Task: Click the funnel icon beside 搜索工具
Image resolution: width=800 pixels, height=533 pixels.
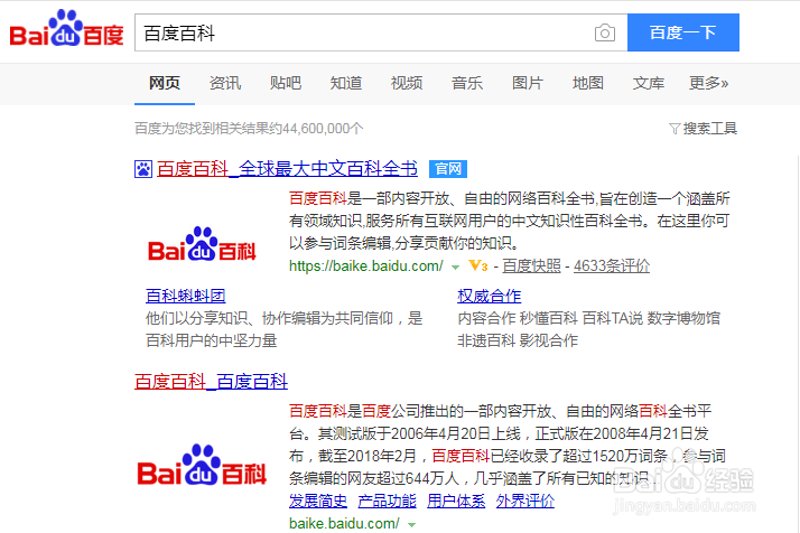Action: (674, 129)
